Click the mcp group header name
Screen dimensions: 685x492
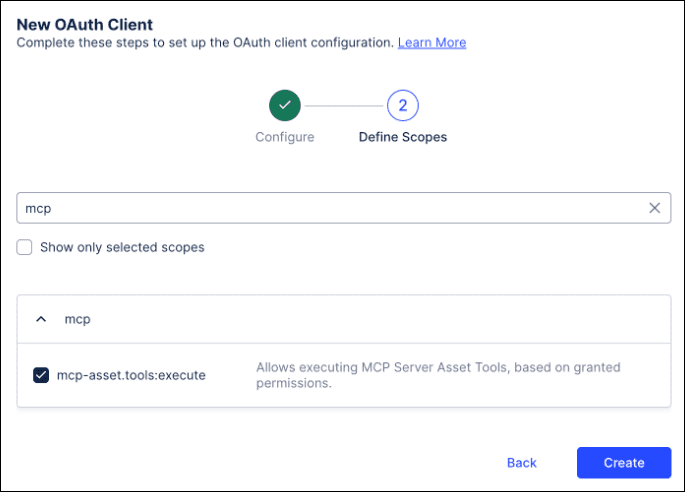point(77,319)
